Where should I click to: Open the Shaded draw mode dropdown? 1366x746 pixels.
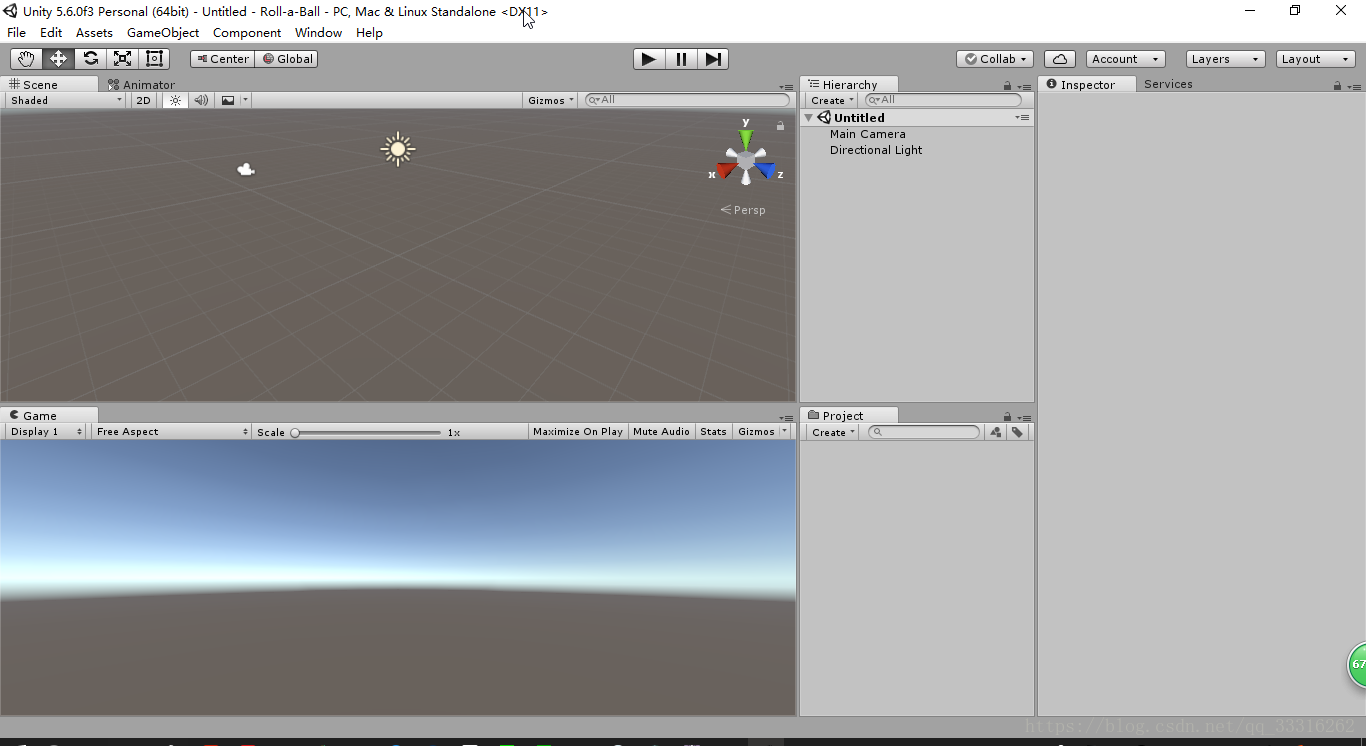pyautogui.click(x=66, y=100)
